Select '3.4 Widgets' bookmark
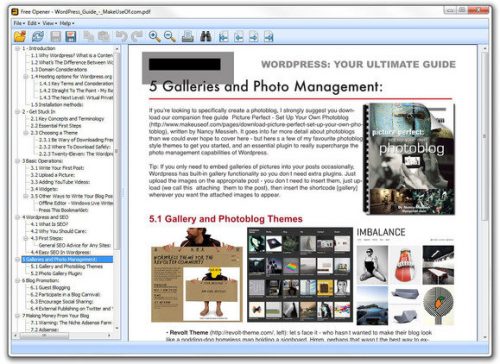Image resolution: width=500 pixels, height=364 pixels. [x=44, y=189]
